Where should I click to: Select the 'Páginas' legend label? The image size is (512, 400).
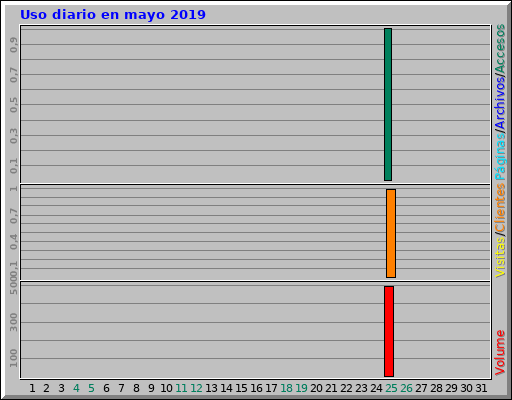pos(500,157)
